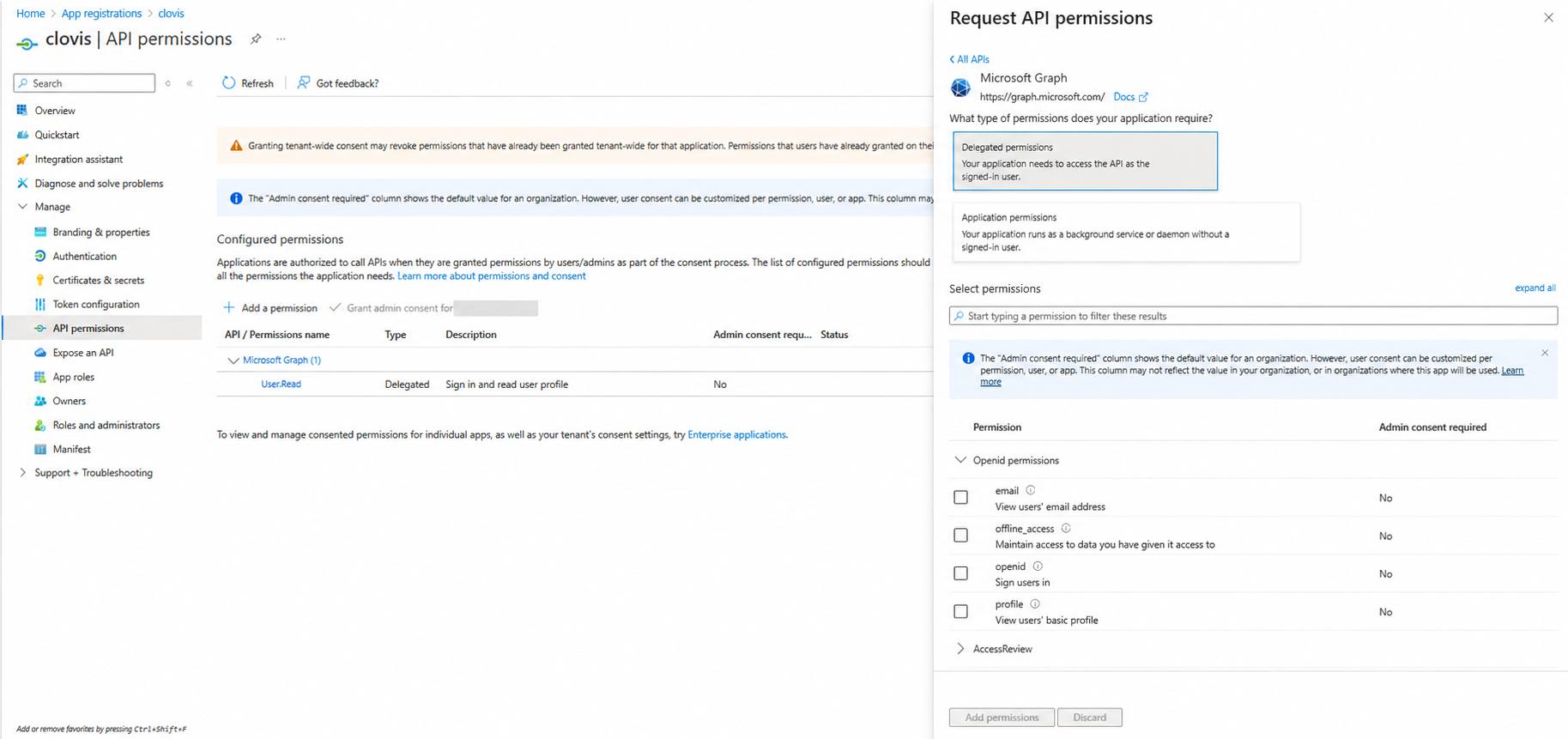Pin the clovis page with pin icon
Screen dimensions: 1568x739
coord(256,39)
